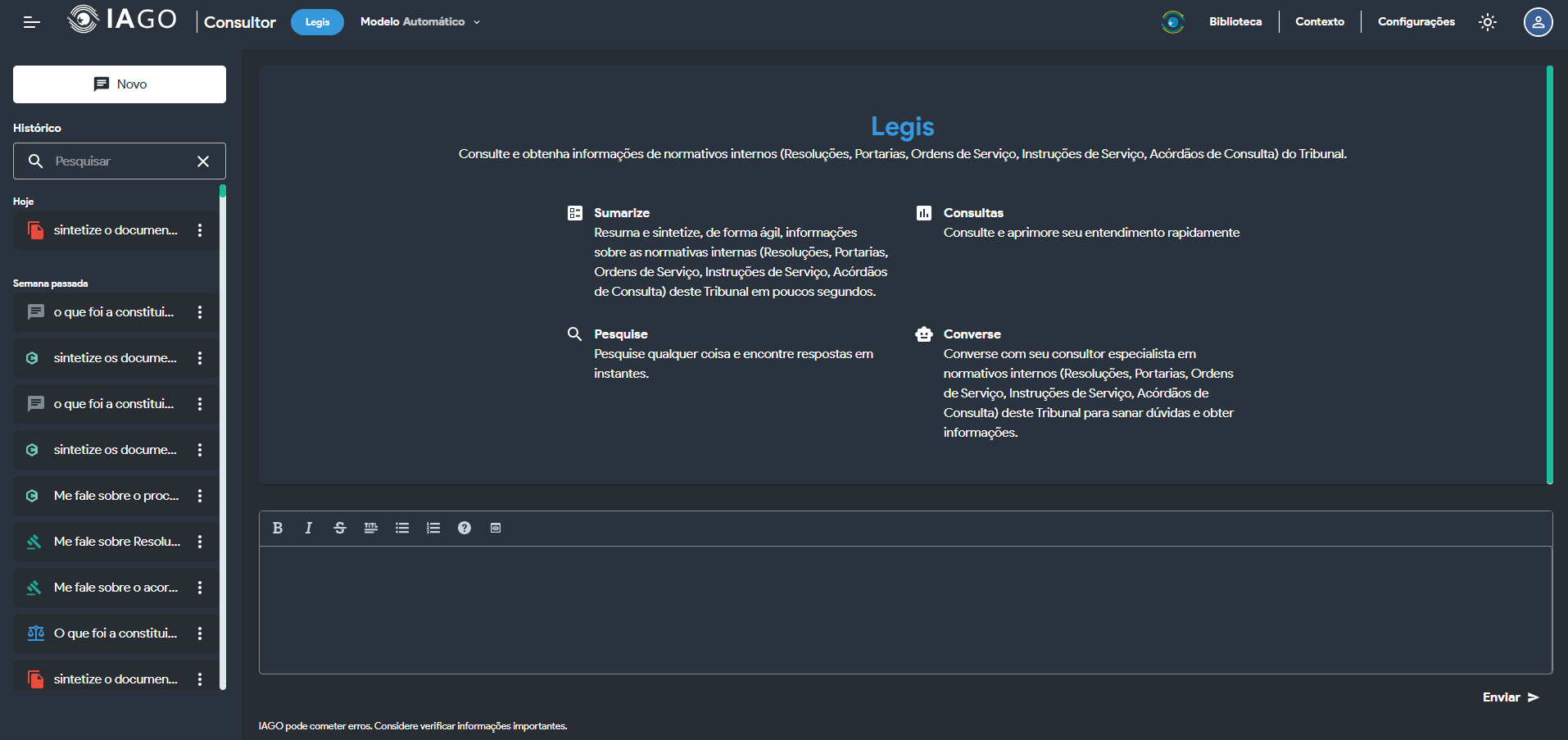Toggle the editor preview mode
Viewport: 1568px width, 740px height.
(x=496, y=529)
